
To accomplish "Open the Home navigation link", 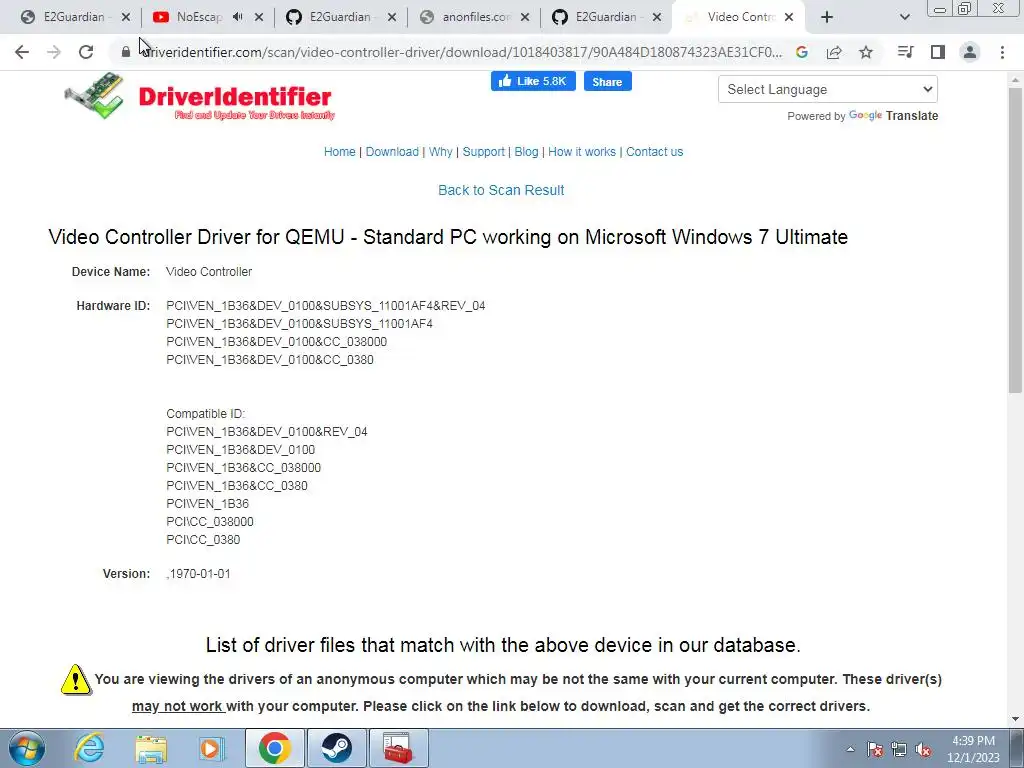I will point(340,152).
